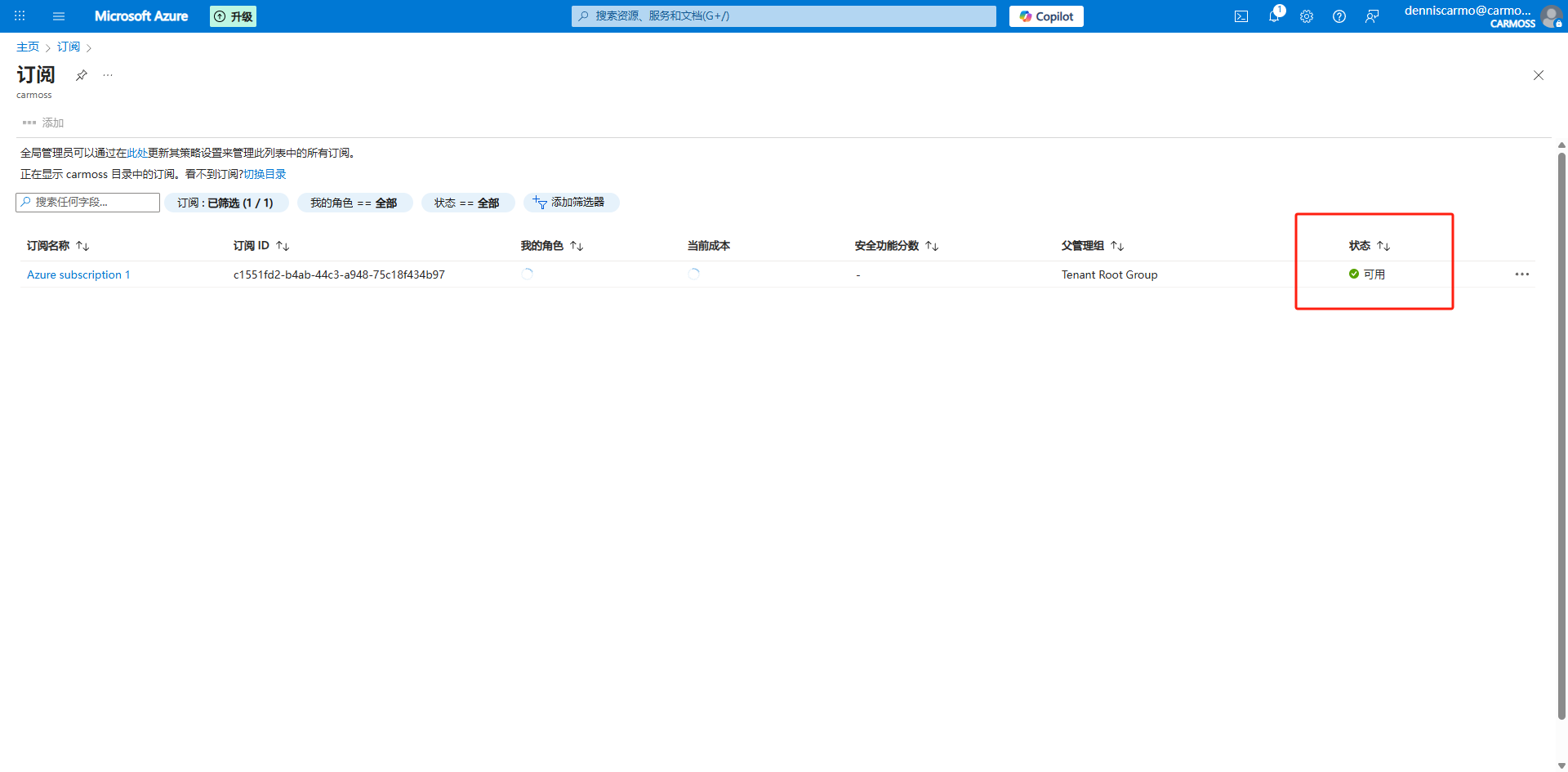1568x772 pixels.
Task: Expand the 订阅 filter pill
Action: coord(226,203)
